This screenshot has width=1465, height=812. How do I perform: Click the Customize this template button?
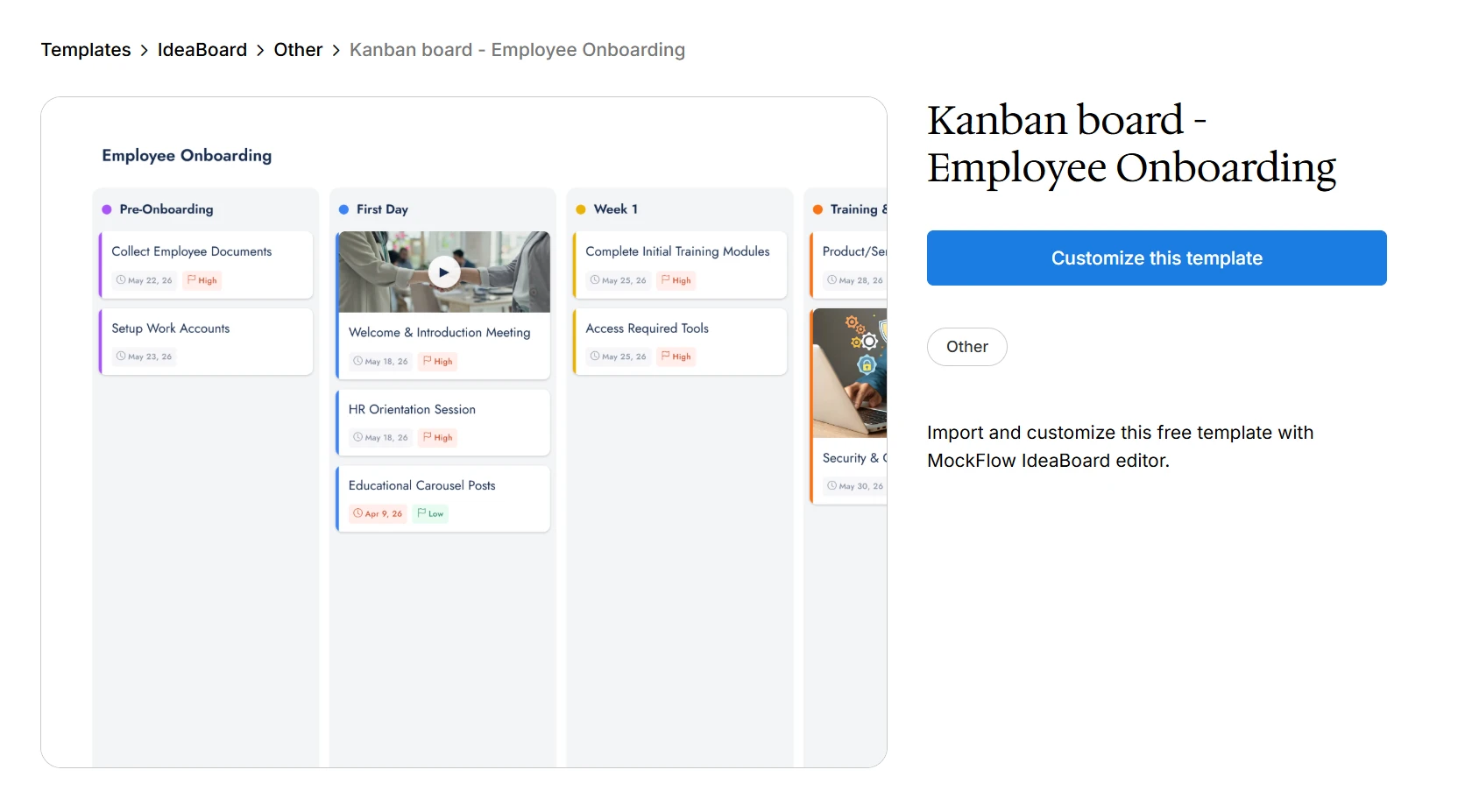pos(1157,258)
